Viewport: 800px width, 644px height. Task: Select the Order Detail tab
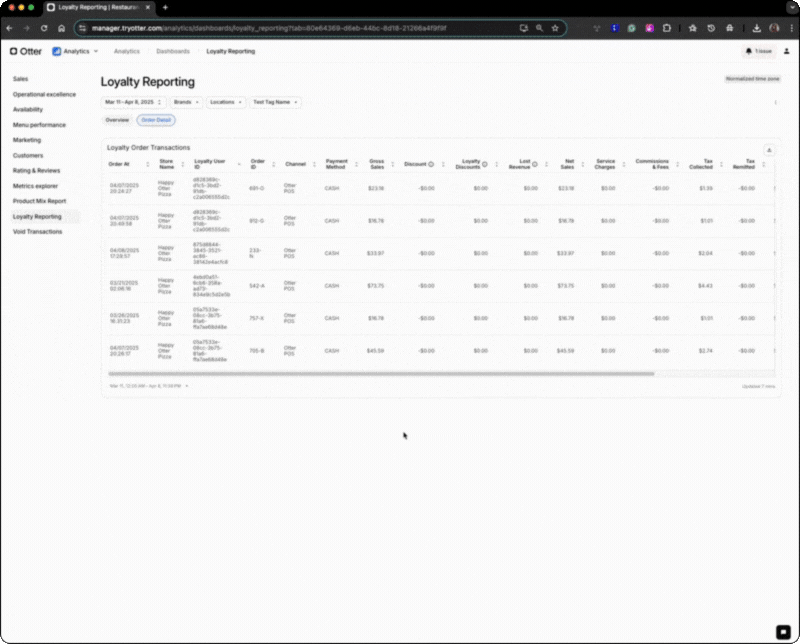tap(155, 120)
